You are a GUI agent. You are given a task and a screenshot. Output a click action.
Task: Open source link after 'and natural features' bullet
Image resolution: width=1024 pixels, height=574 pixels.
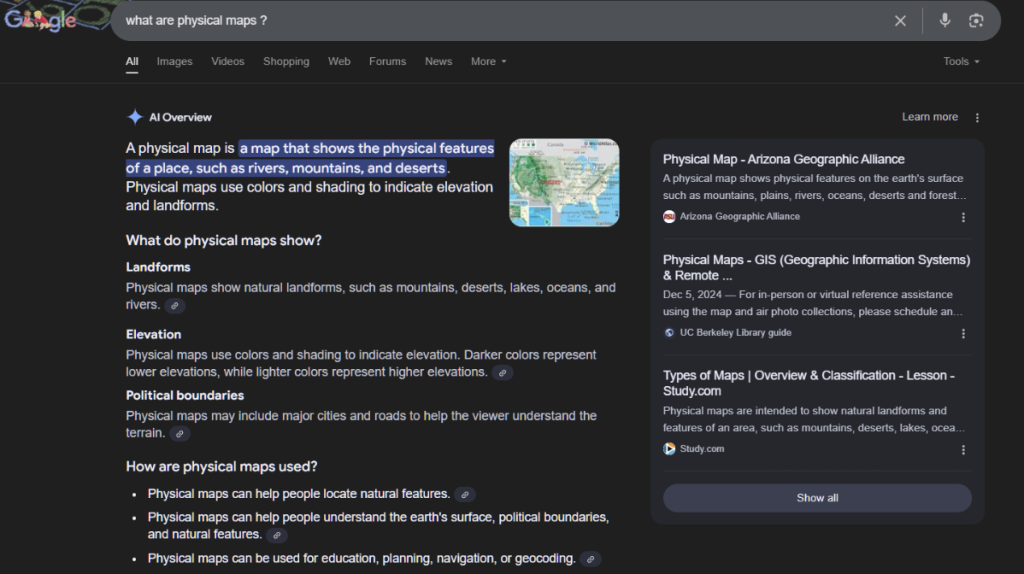(277, 535)
